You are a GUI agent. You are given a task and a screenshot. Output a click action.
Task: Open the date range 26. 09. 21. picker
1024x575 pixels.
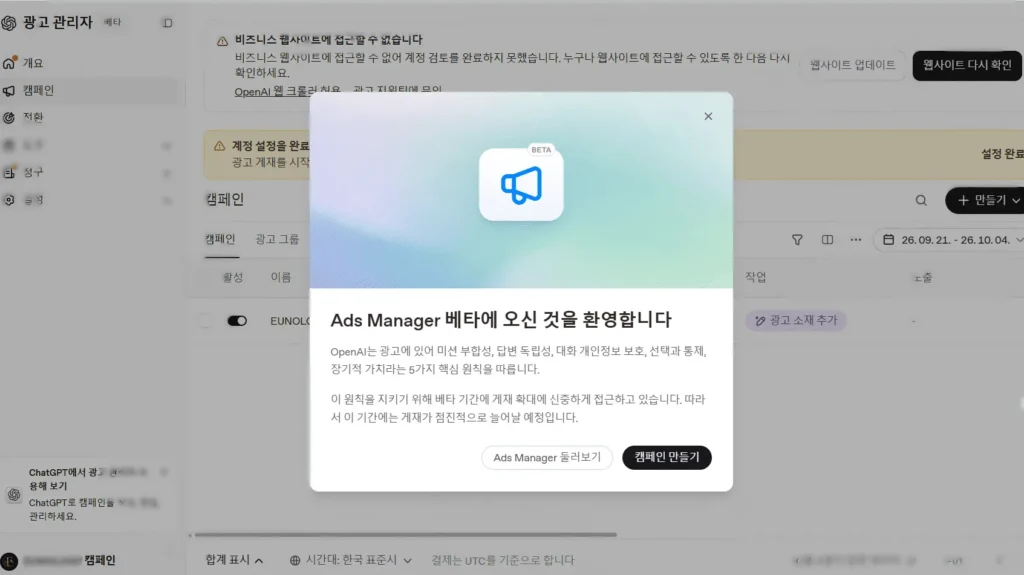pyautogui.click(x=950, y=240)
